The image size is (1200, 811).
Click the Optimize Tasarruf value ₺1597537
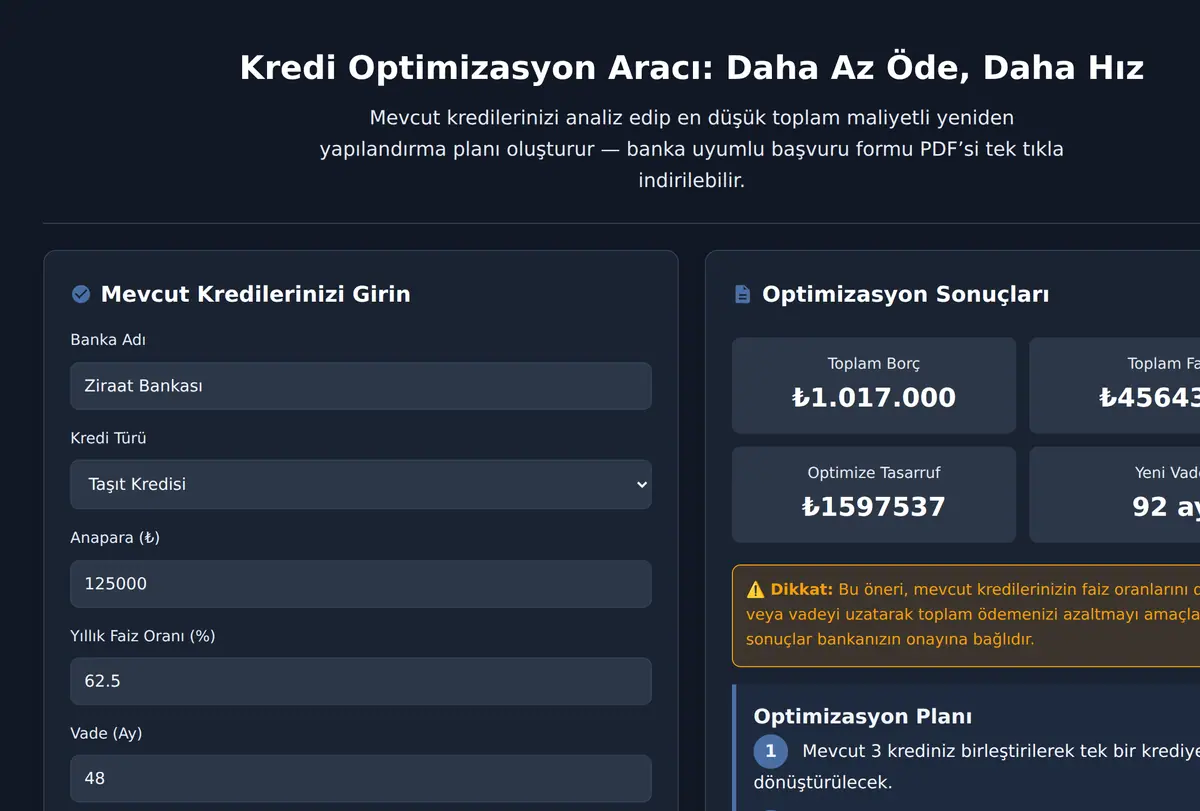tap(874, 507)
